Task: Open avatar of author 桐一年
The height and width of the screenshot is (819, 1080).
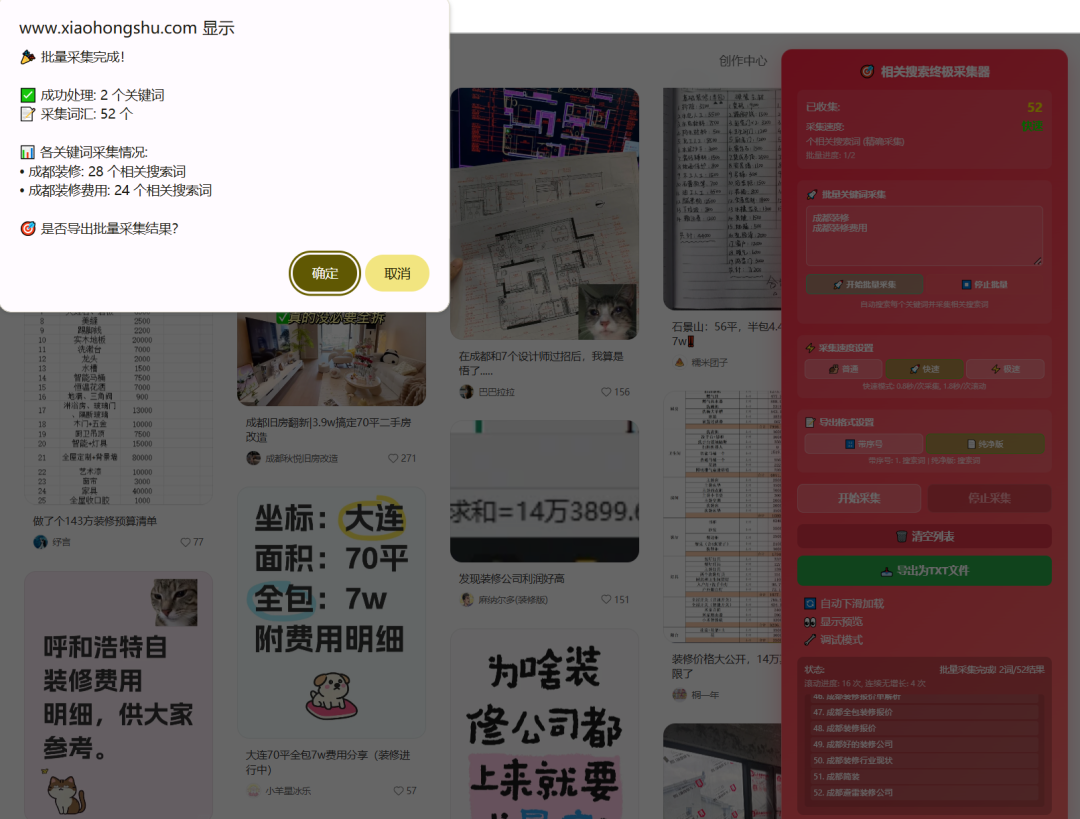Action: tap(679, 694)
